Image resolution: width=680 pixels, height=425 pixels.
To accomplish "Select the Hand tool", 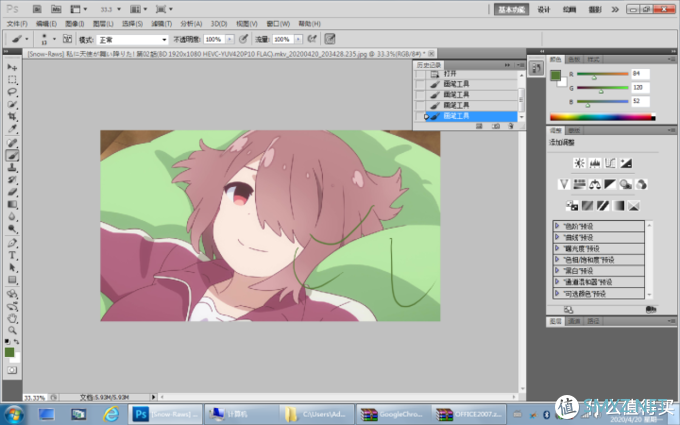I will click(12, 318).
